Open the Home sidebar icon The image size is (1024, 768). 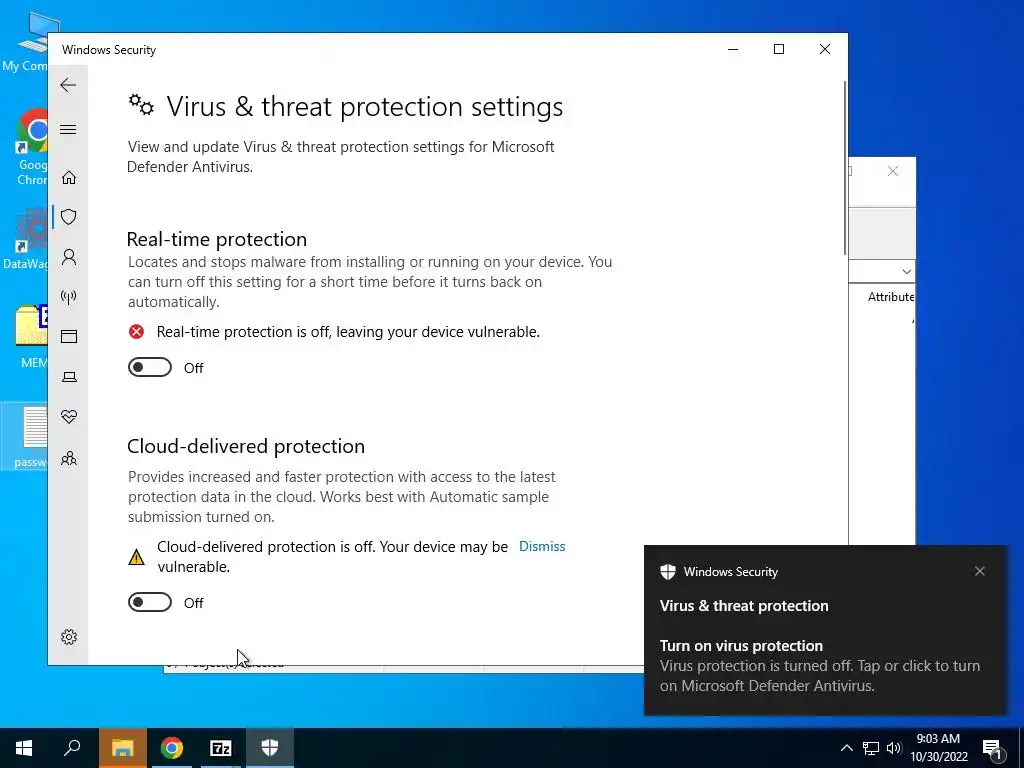point(69,178)
